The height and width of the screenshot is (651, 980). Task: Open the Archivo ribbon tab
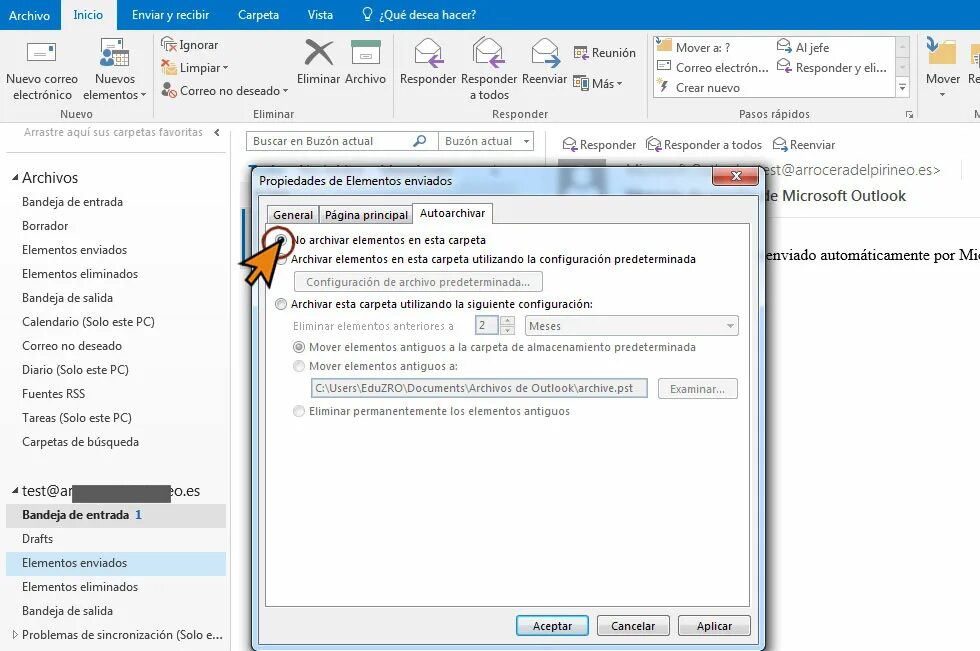coord(29,15)
